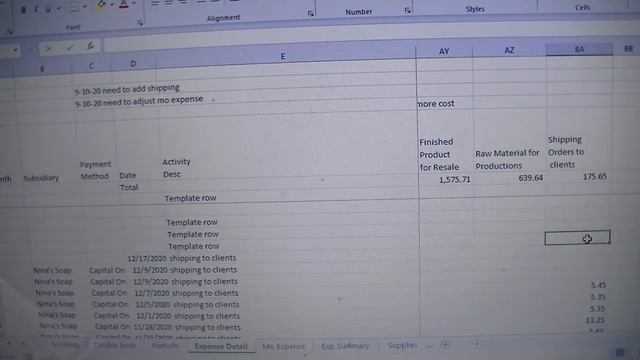Select column AY header
Image resolution: width=640 pixels, height=360 pixels.
click(444, 51)
